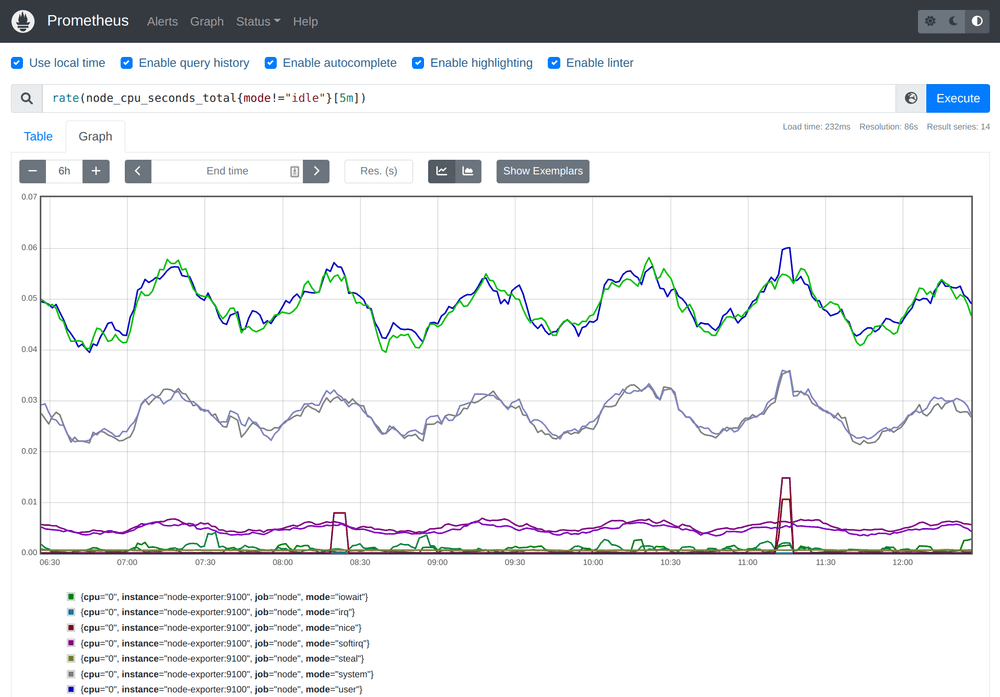Go forward in time with right chevron
Image resolution: width=1000 pixels, height=697 pixels.
click(x=316, y=171)
